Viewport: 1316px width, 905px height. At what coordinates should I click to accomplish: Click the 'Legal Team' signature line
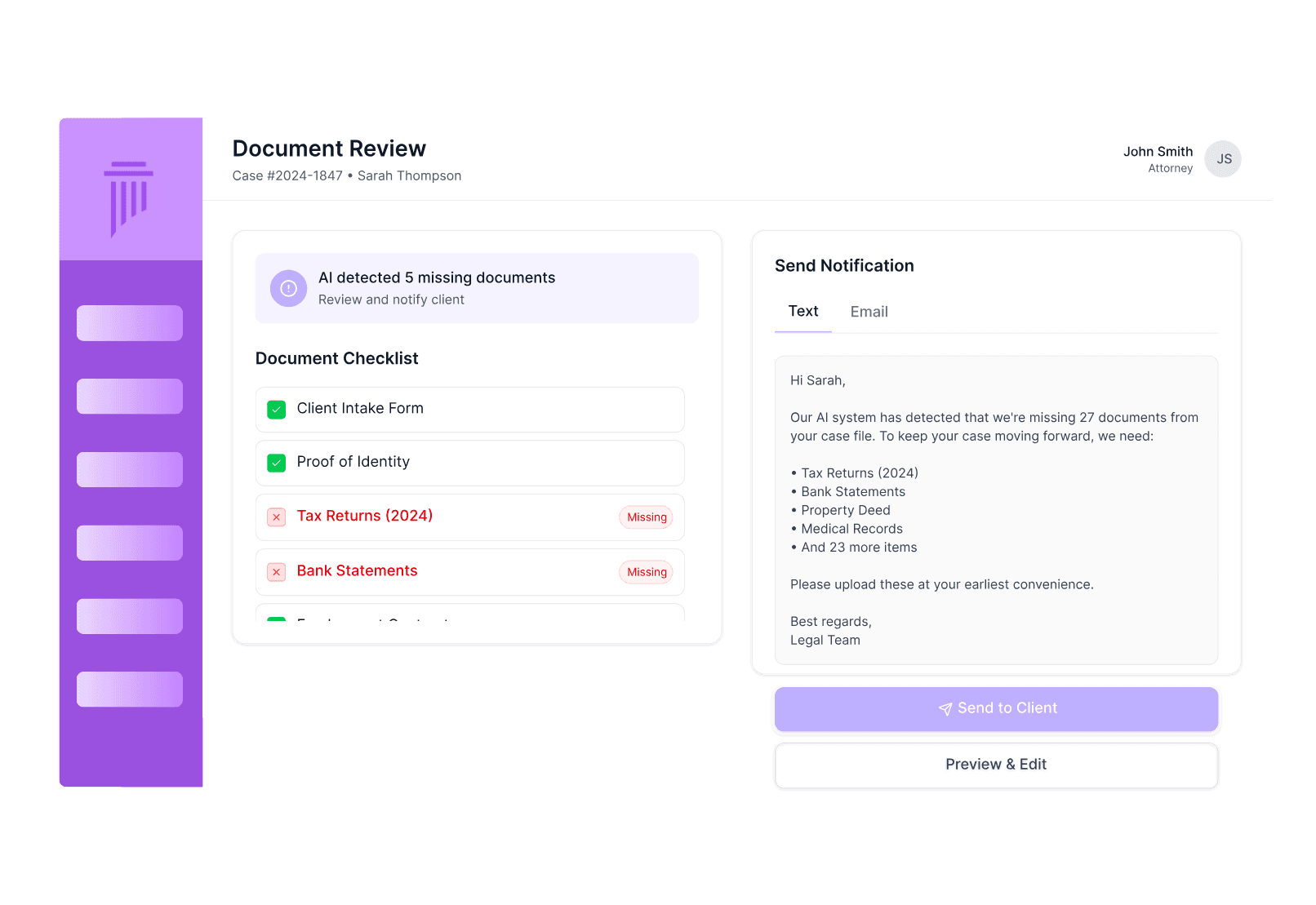click(825, 640)
